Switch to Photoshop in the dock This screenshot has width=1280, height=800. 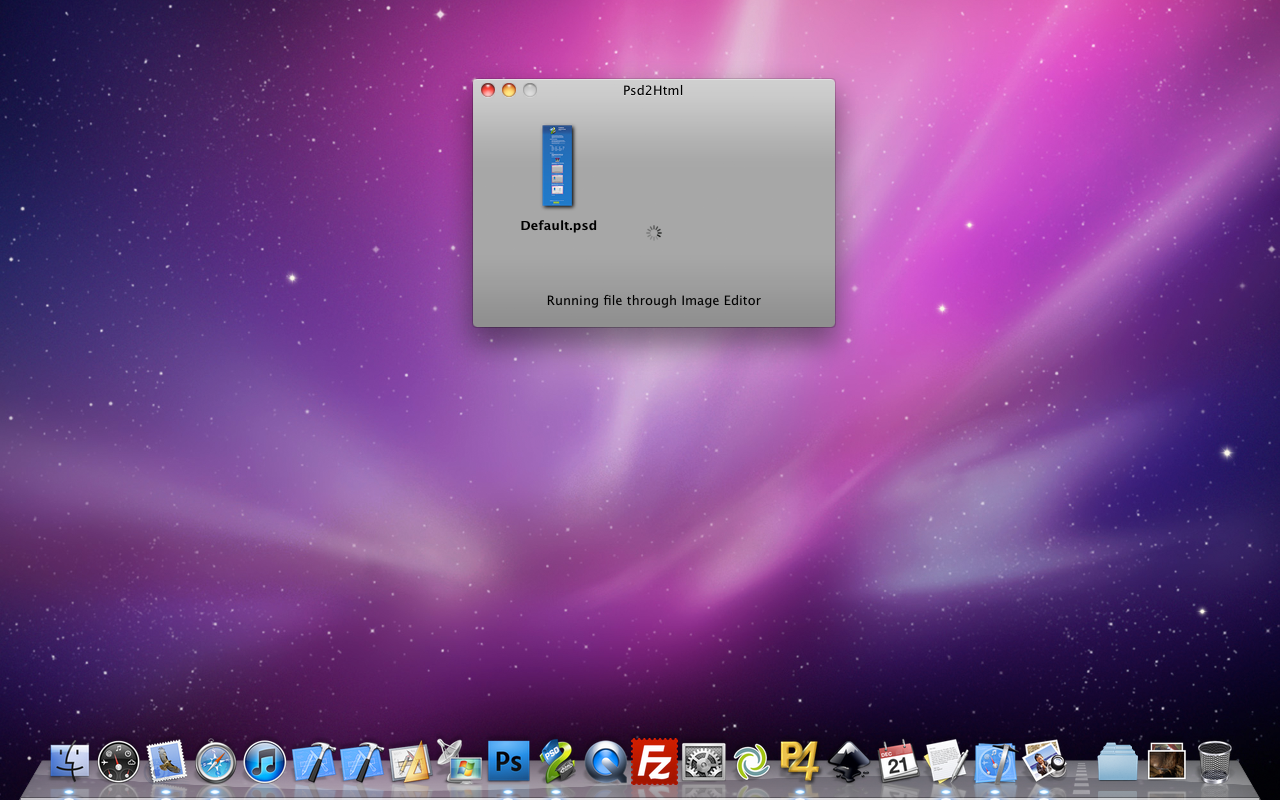(x=508, y=762)
